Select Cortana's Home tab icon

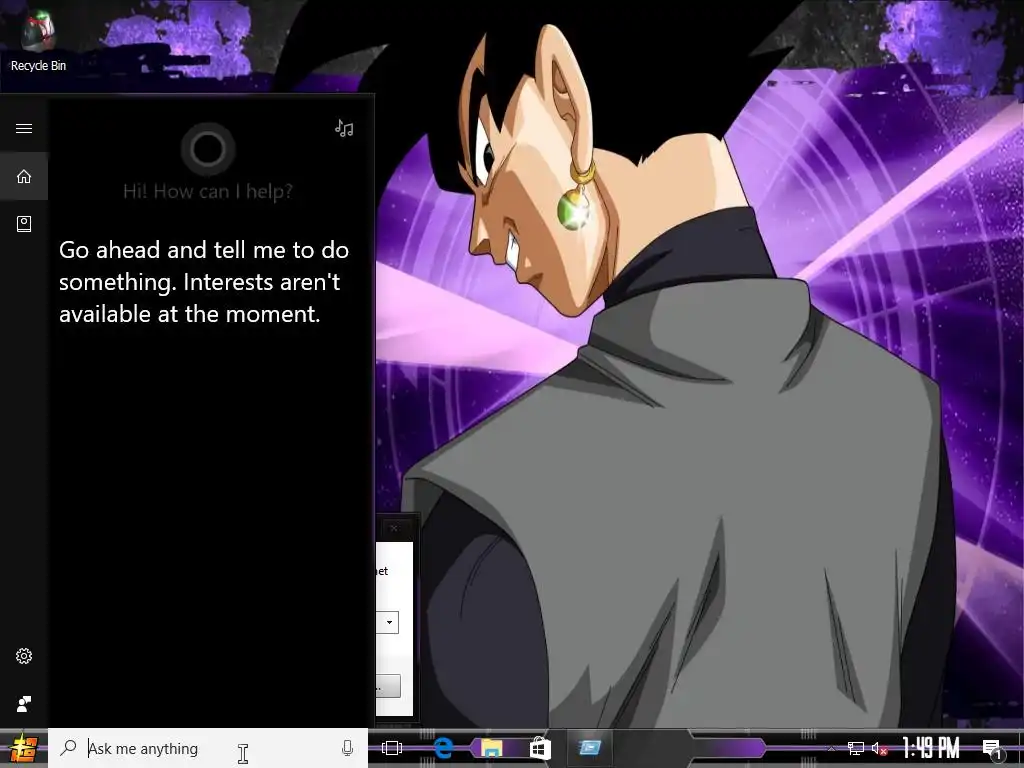pos(24,176)
